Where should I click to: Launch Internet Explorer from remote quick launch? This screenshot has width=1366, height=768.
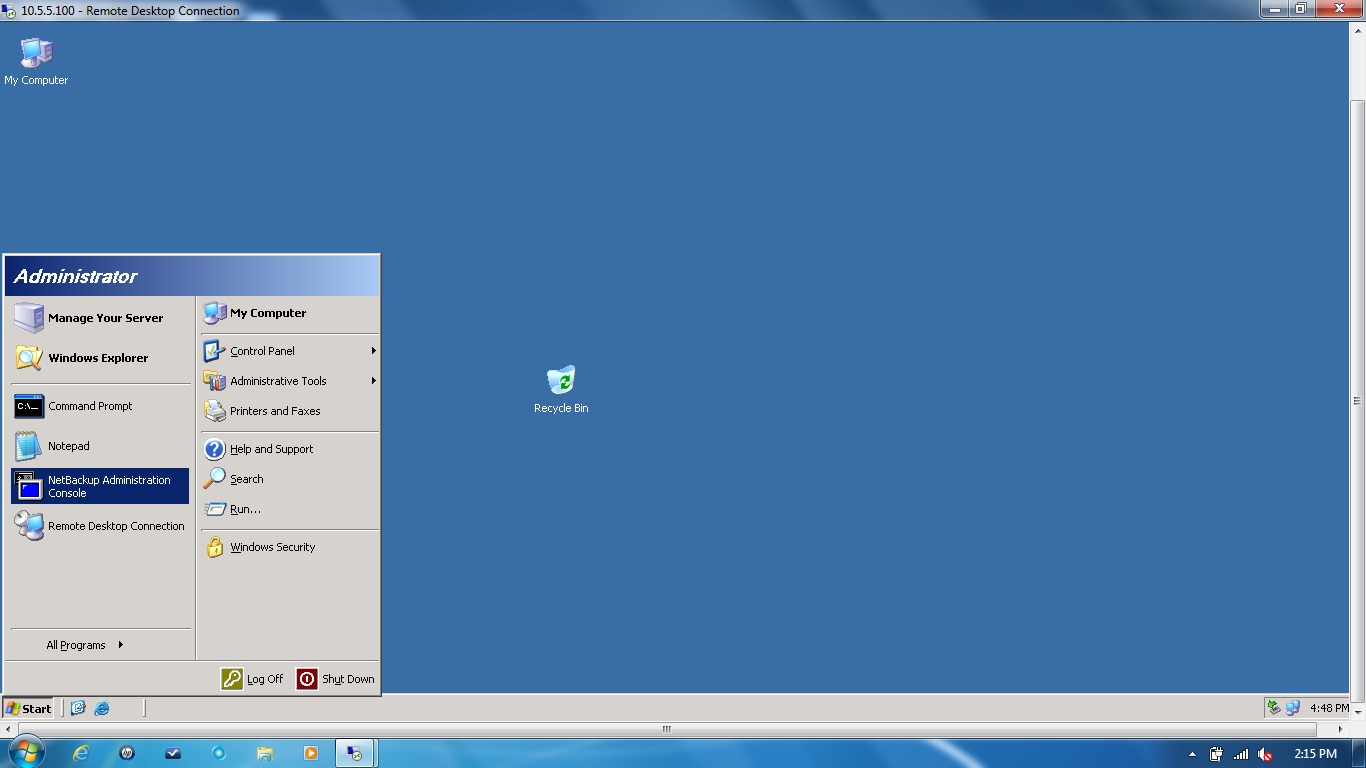coord(102,708)
